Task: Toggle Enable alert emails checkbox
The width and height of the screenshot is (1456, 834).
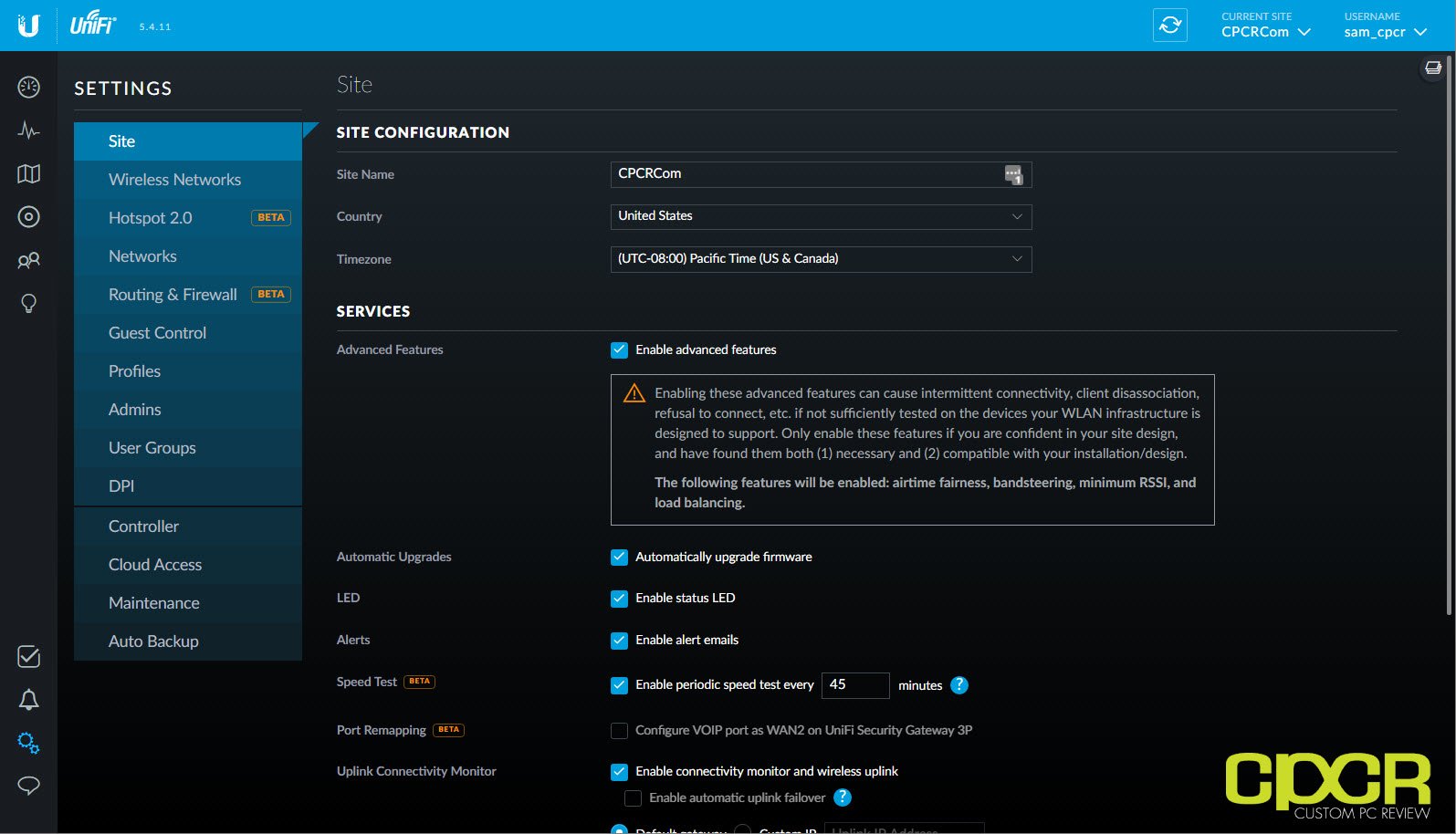Action: coord(619,641)
